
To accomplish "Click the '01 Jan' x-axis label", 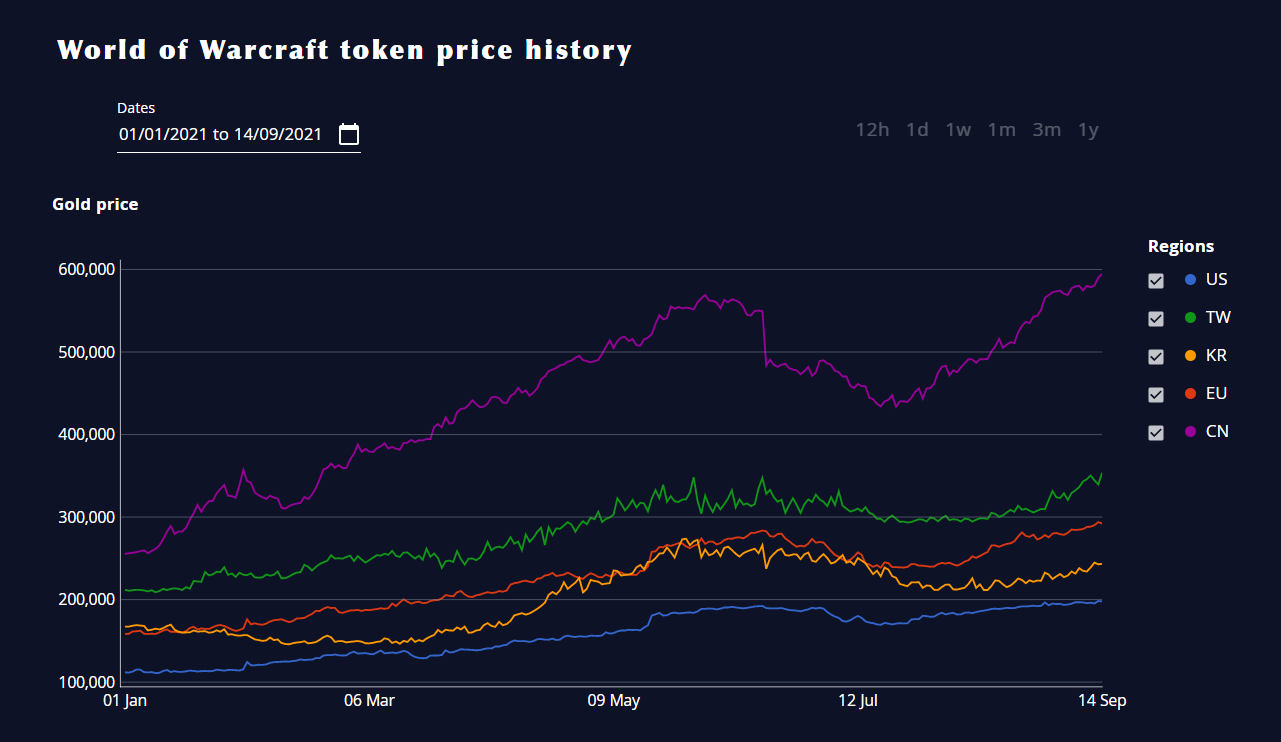I will coord(125,701).
